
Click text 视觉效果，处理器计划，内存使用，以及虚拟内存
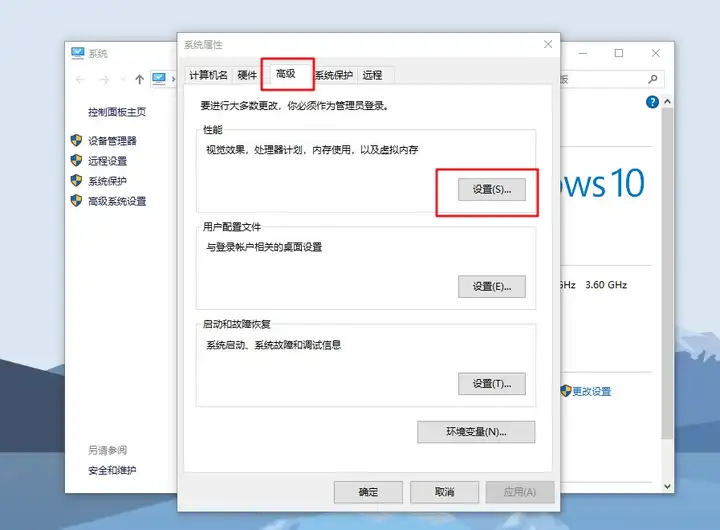click(312, 150)
